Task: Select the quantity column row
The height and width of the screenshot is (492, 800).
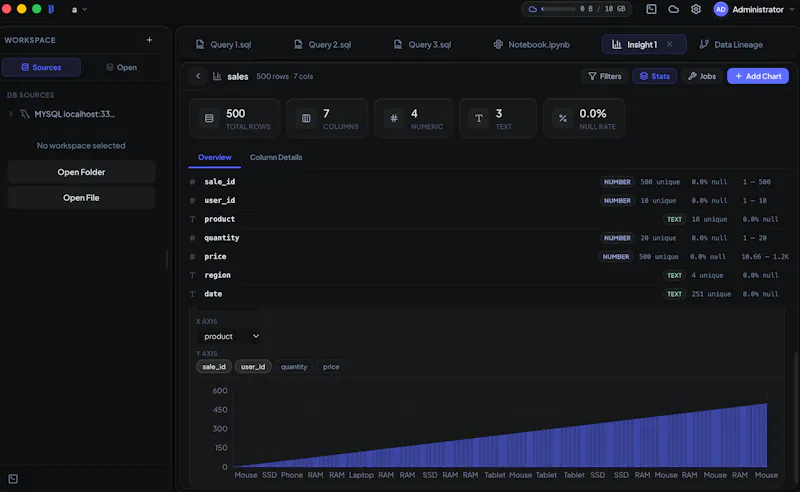Action: click(x=489, y=238)
